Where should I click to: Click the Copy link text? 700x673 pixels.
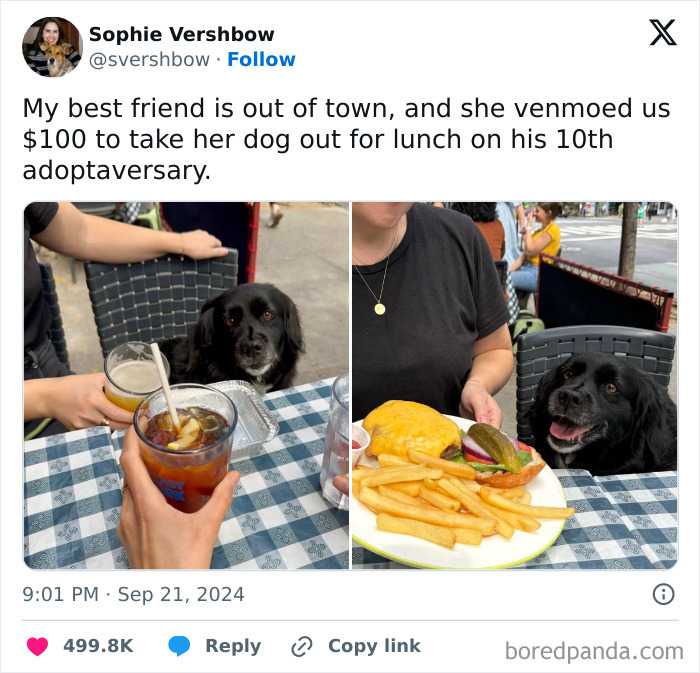pos(374,646)
